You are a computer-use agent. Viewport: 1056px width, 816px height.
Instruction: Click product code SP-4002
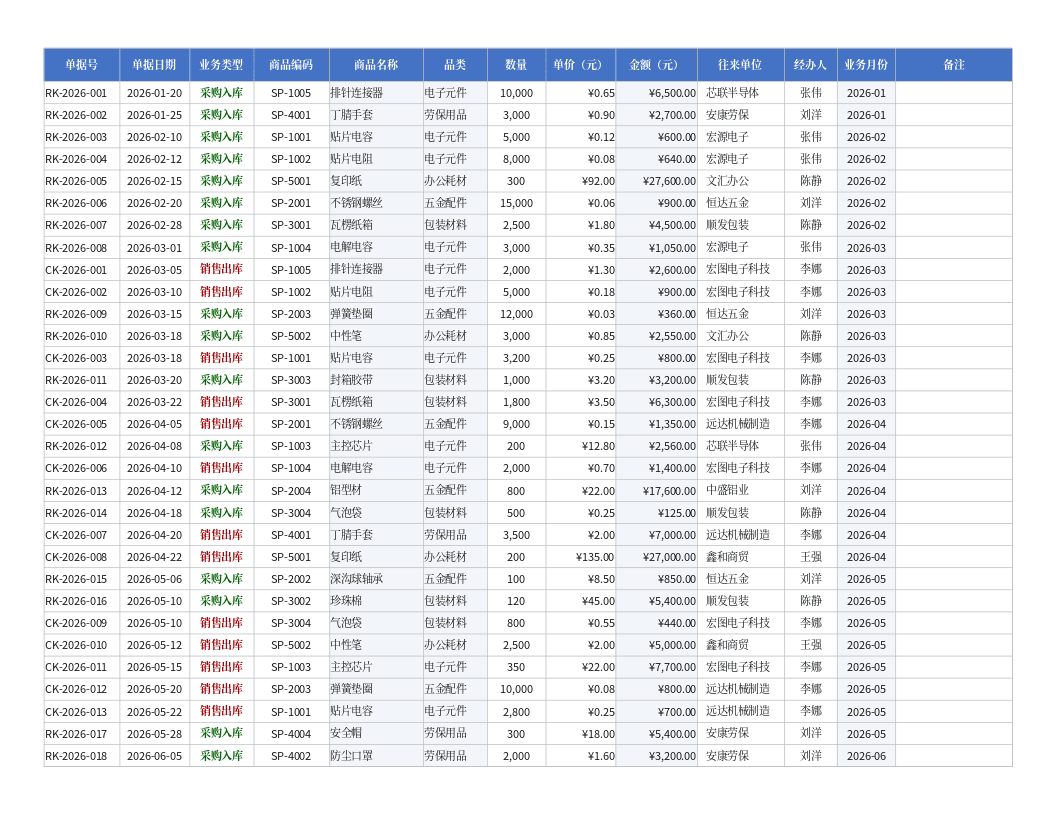(291, 756)
